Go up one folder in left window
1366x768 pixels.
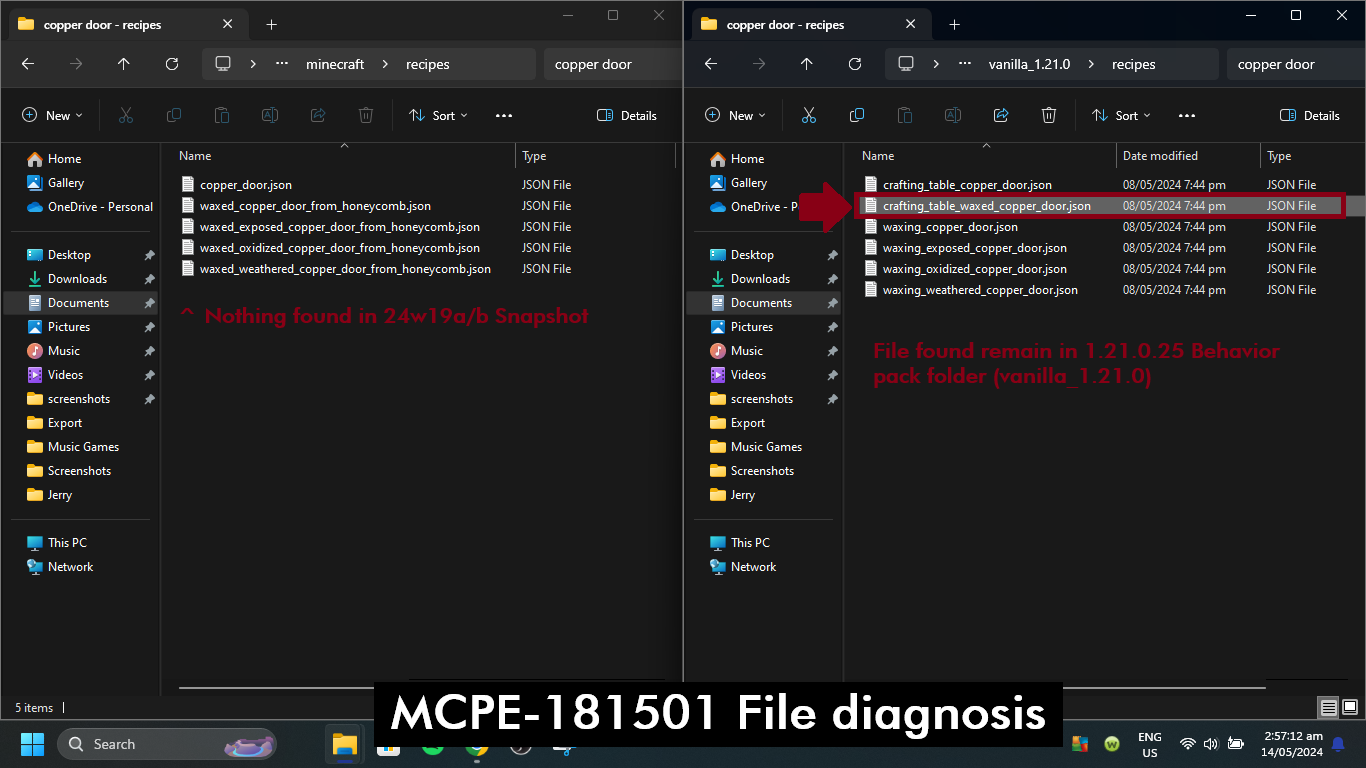pyautogui.click(x=124, y=64)
